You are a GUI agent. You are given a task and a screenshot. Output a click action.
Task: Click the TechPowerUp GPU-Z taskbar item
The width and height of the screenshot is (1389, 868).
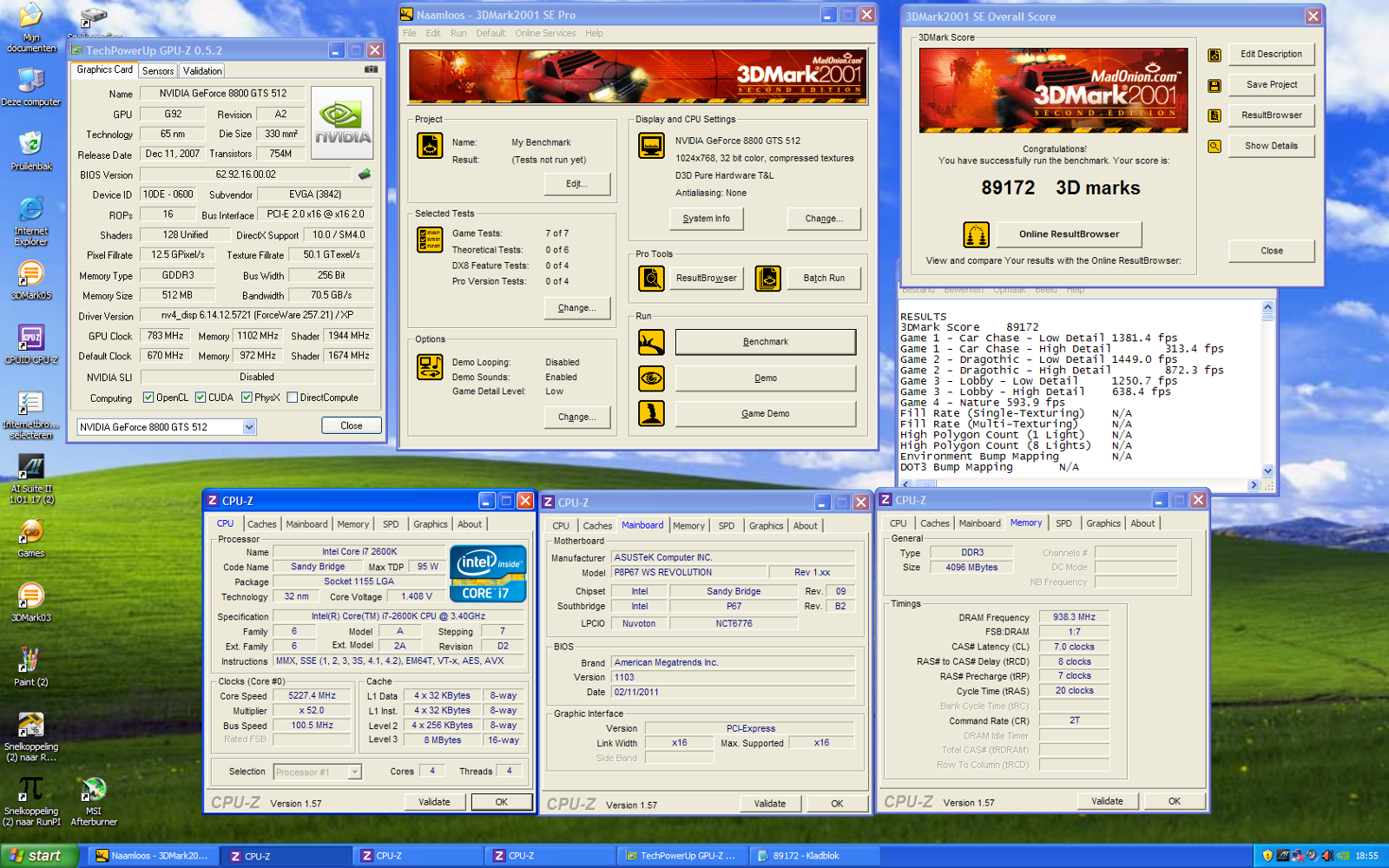click(682, 856)
